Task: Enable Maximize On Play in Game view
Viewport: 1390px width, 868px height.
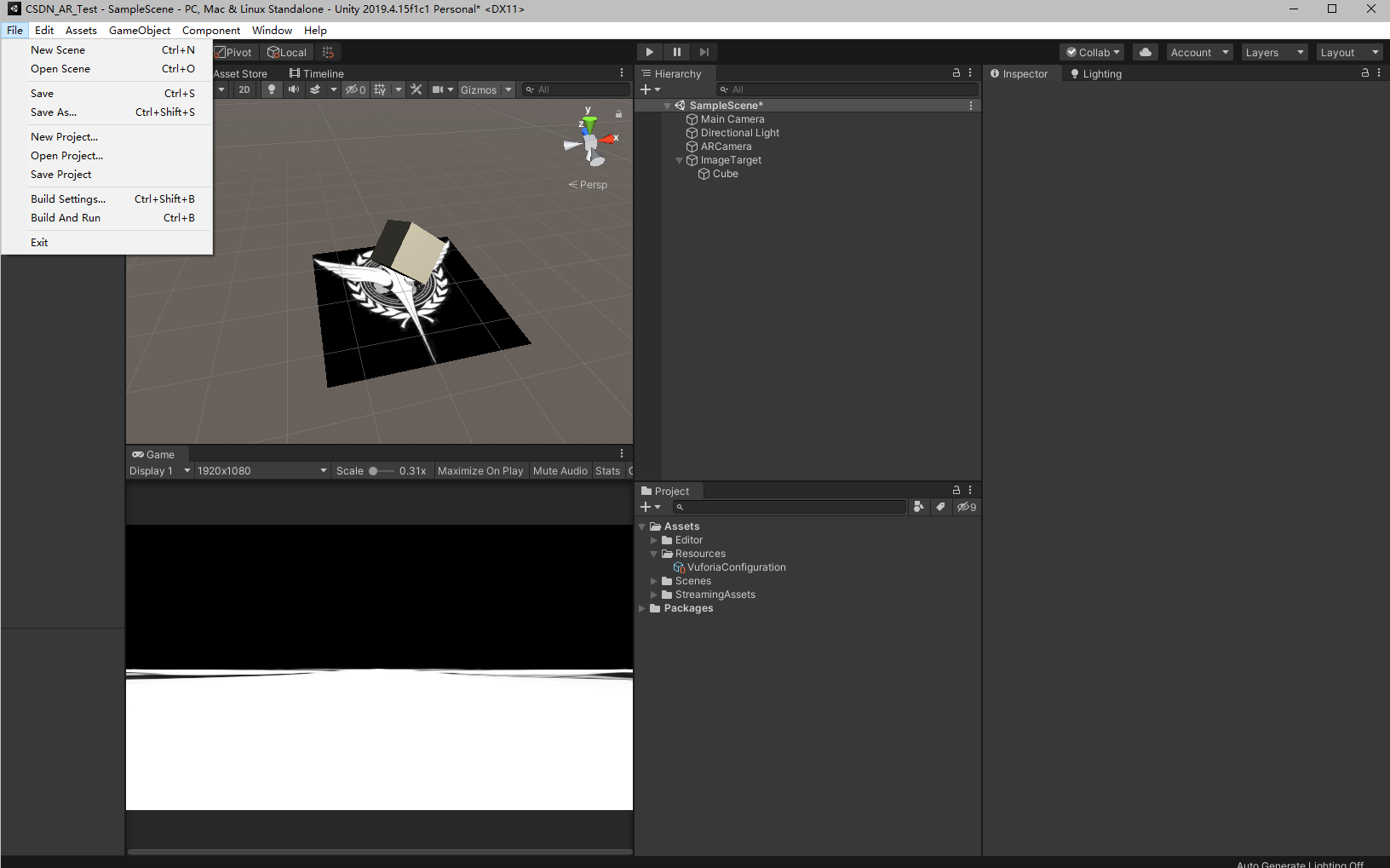Action: click(480, 470)
